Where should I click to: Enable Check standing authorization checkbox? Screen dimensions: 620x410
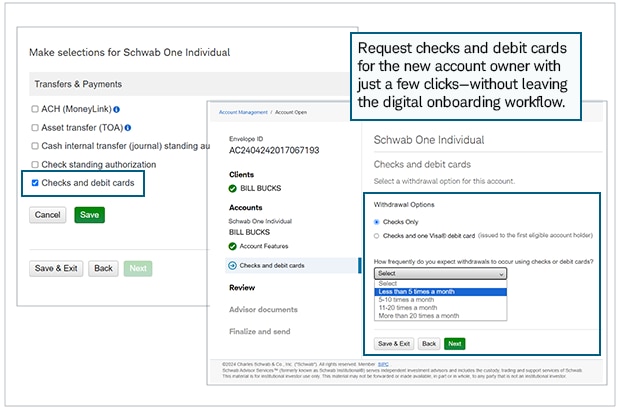[35, 164]
